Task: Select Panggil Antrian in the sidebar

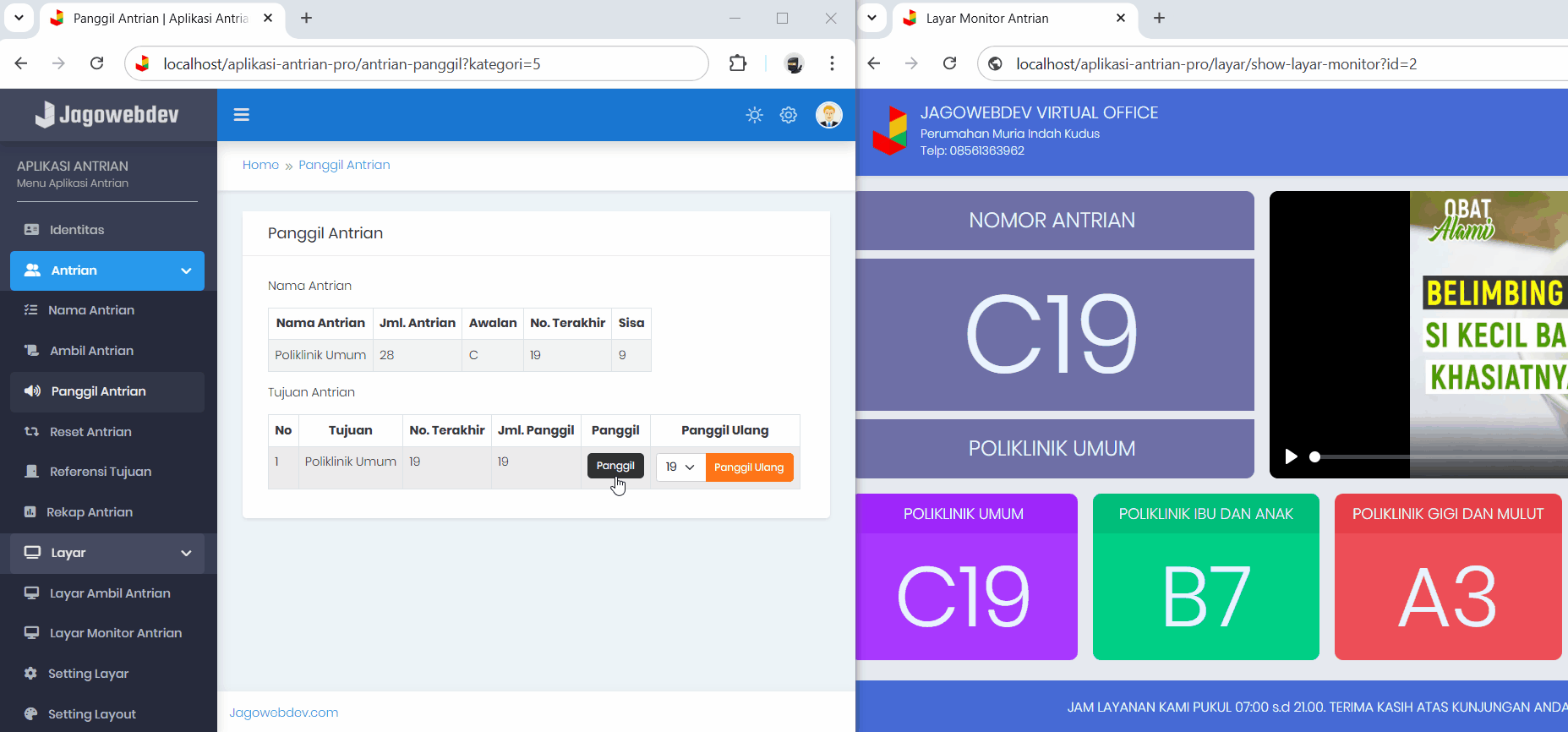Action: (107, 391)
